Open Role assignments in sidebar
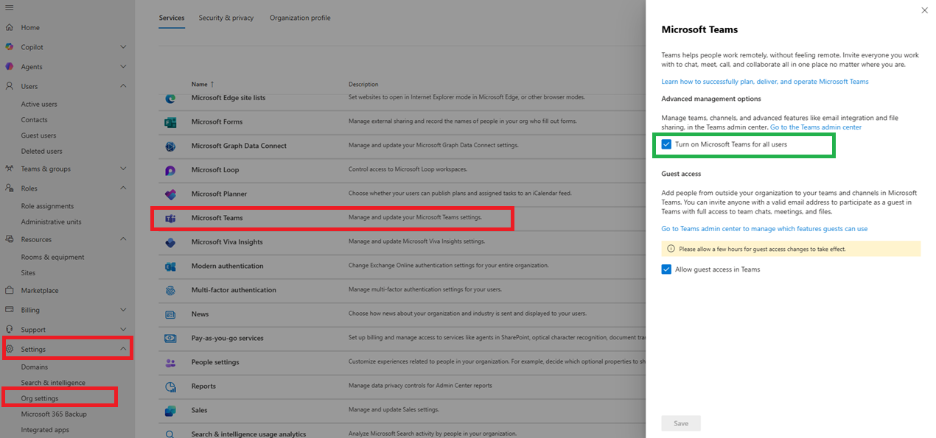 pos(48,206)
